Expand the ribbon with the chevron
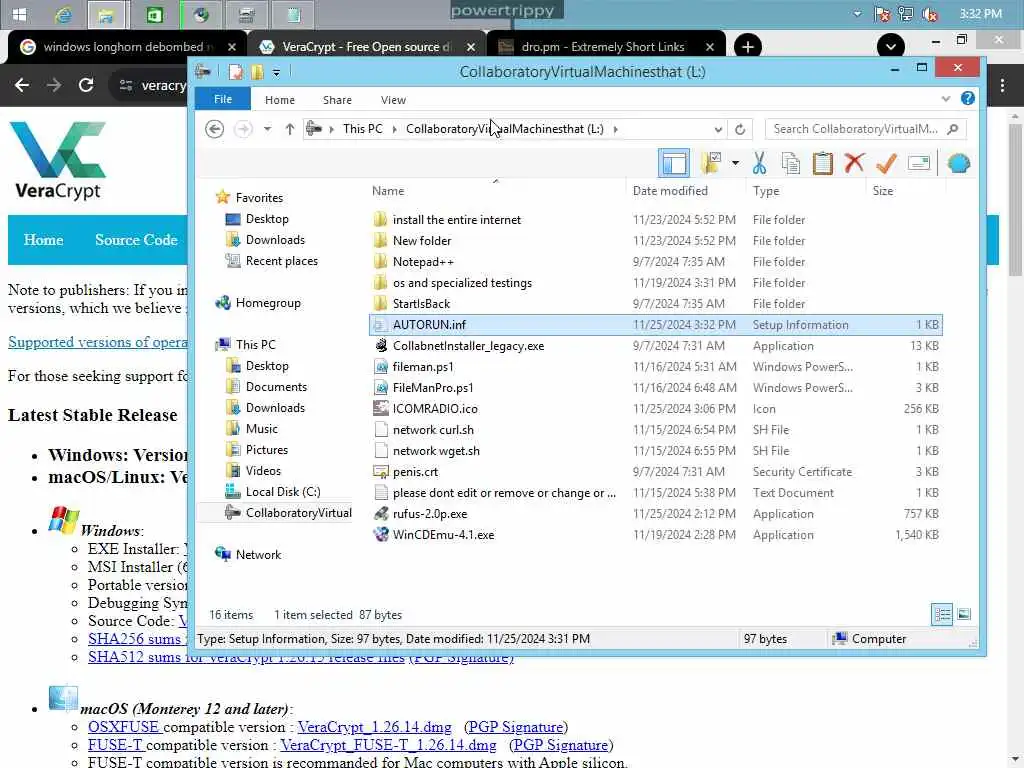1024x768 pixels. (946, 99)
